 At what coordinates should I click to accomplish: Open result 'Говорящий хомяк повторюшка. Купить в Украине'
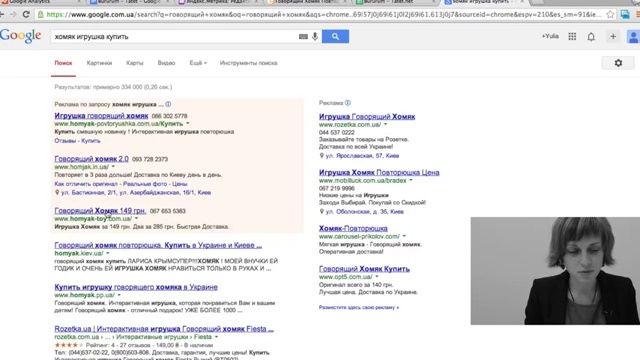pyautogui.click(x=158, y=245)
